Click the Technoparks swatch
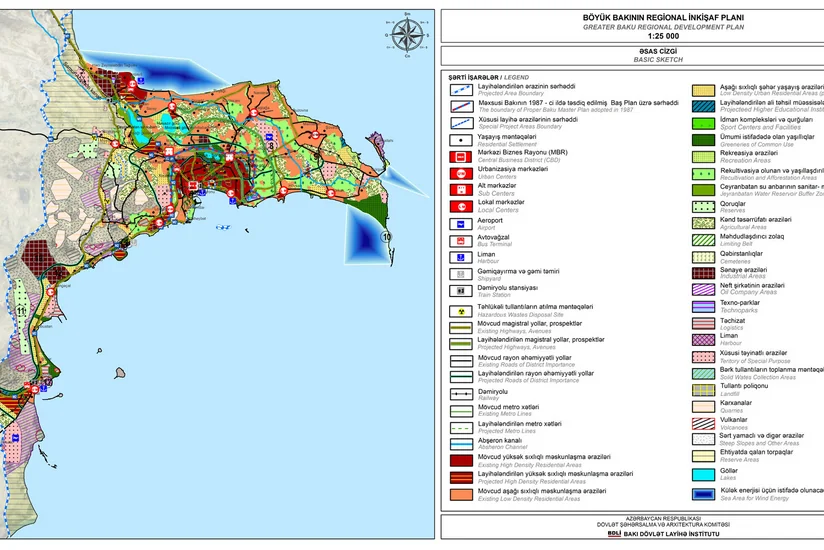This screenshot has width=824, height=550. (x=703, y=306)
